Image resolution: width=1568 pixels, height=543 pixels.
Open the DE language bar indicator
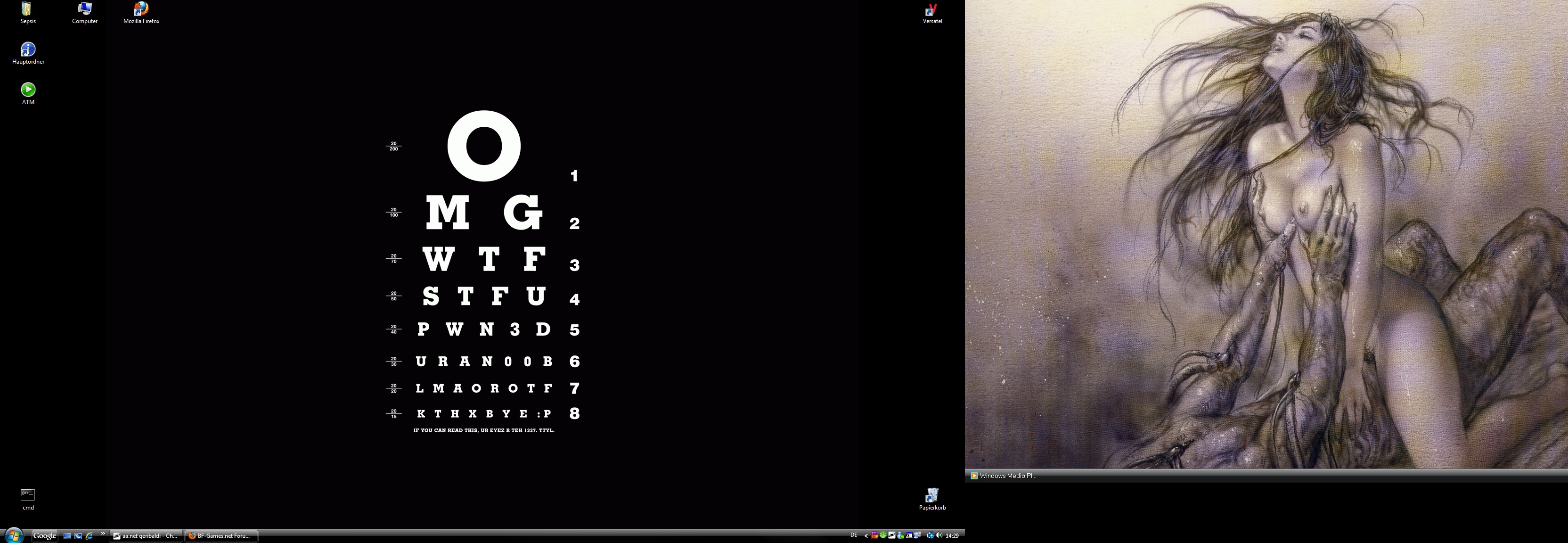[x=854, y=535]
